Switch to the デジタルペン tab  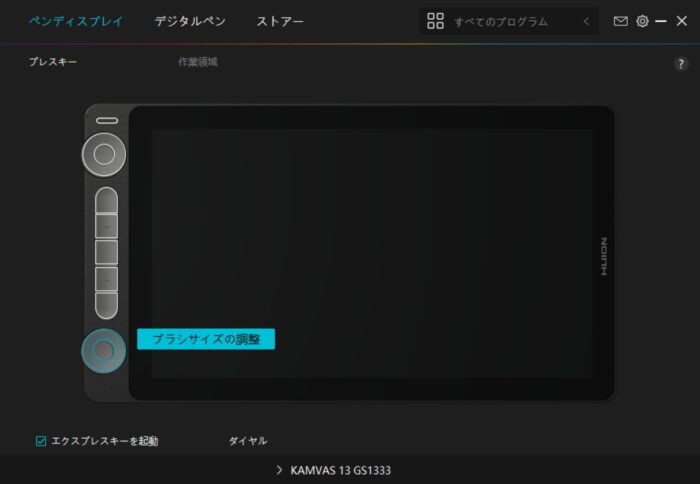point(190,21)
